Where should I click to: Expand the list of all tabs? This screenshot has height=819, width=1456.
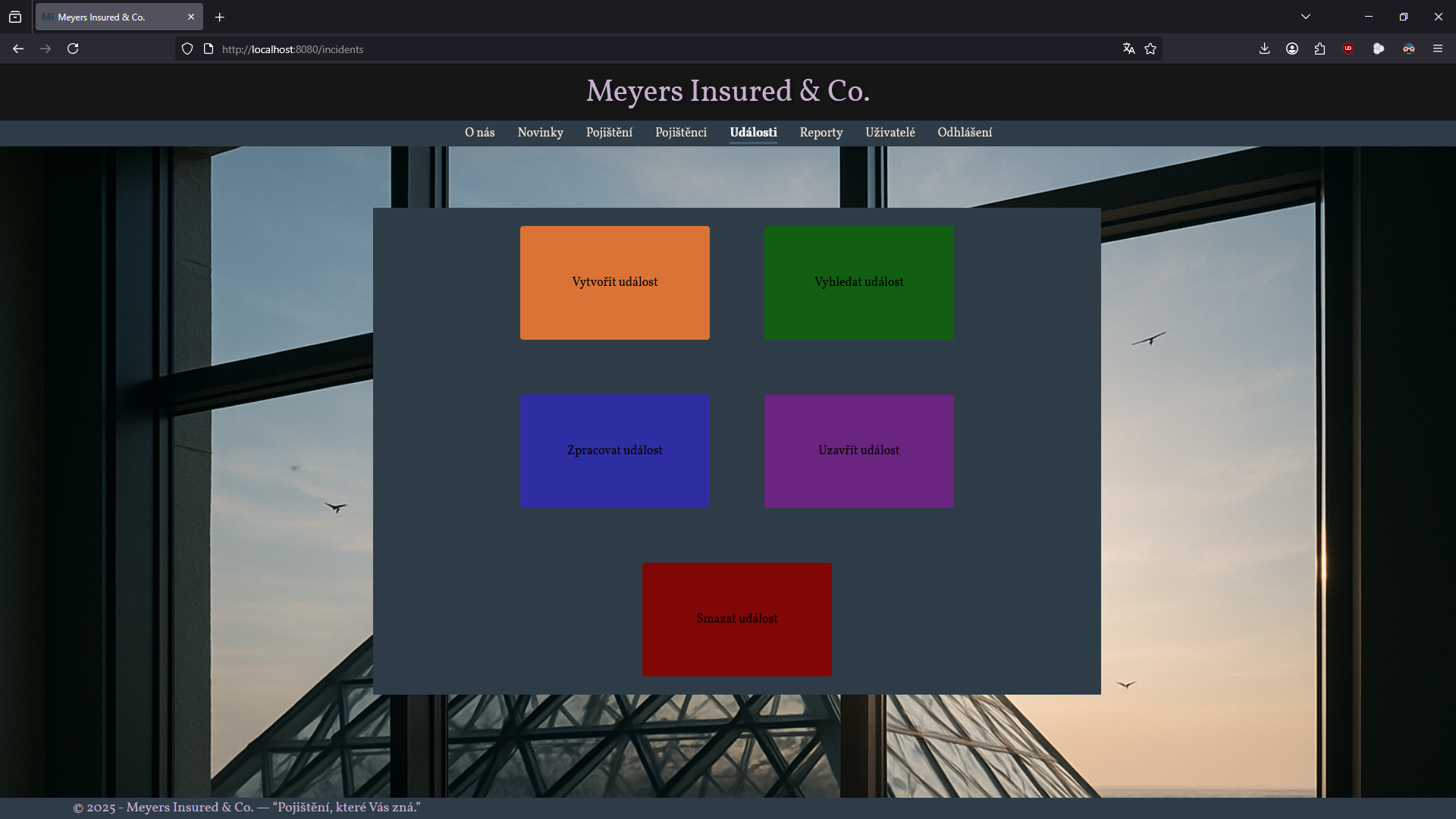pyautogui.click(x=1305, y=15)
